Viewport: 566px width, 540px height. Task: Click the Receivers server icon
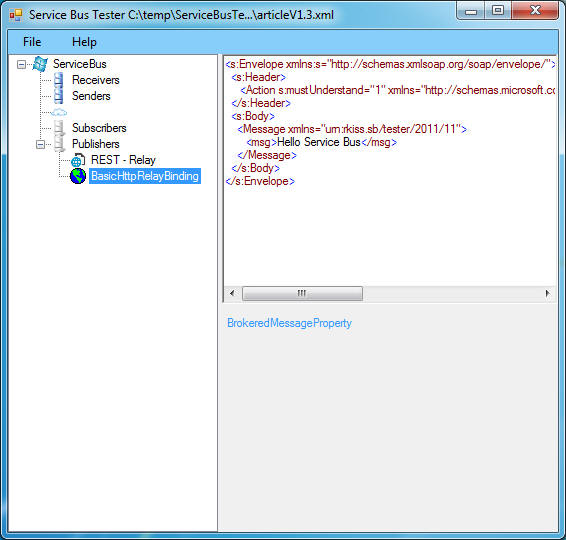(58, 80)
